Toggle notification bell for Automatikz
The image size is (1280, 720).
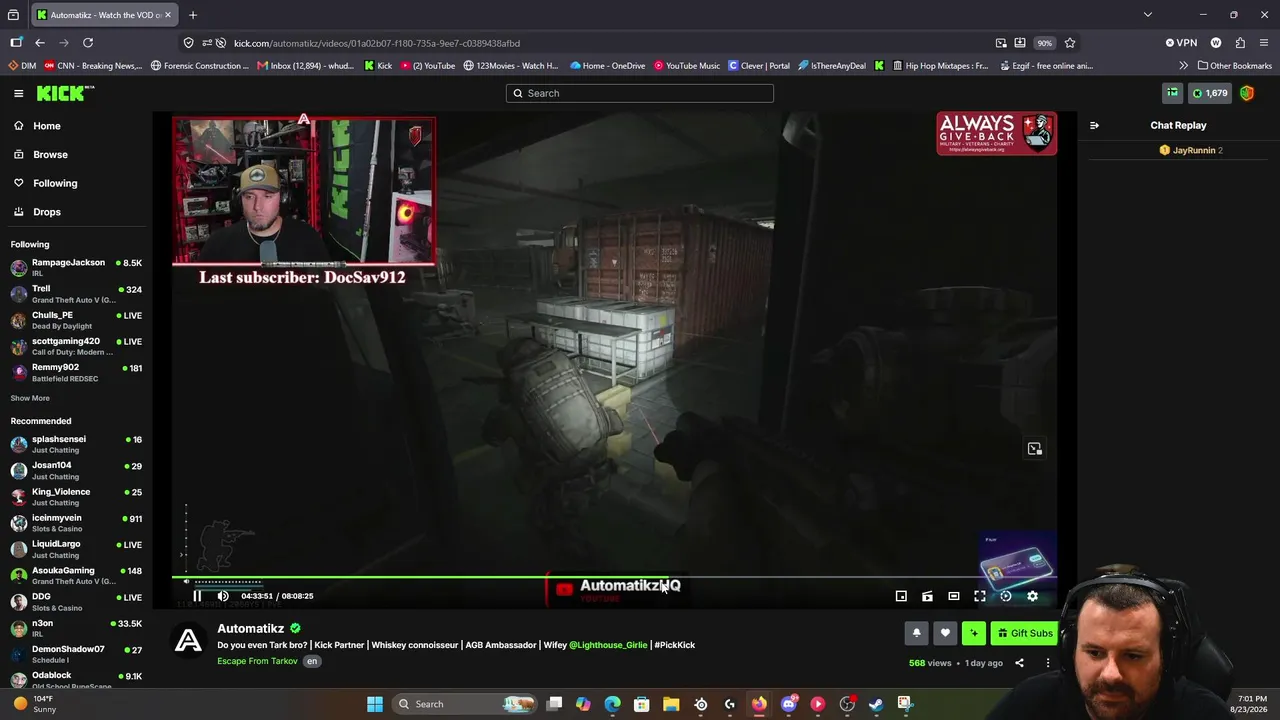pos(916,633)
